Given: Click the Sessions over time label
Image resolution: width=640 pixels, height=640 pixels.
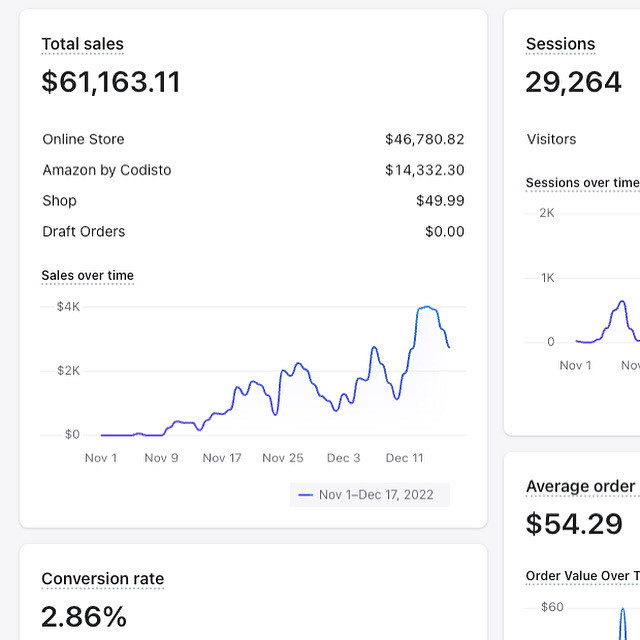Looking at the screenshot, I should pyautogui.click(x=582, y=183).
